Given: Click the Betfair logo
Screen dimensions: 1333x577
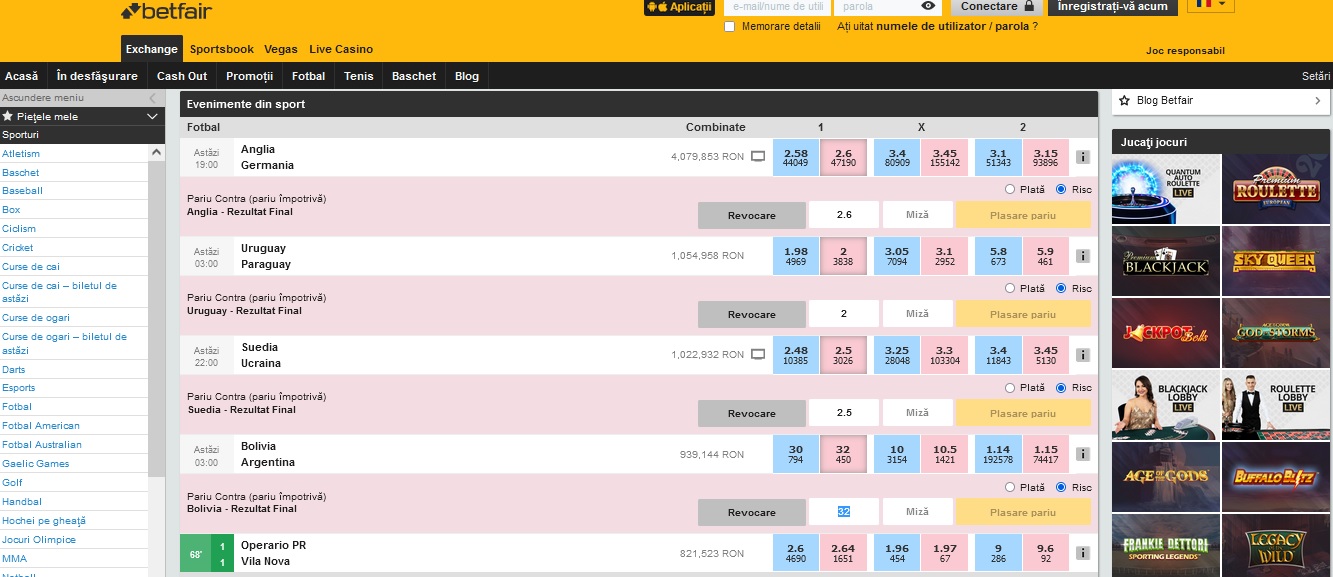Looking at the screenshot, I should [x=166, y=11].
